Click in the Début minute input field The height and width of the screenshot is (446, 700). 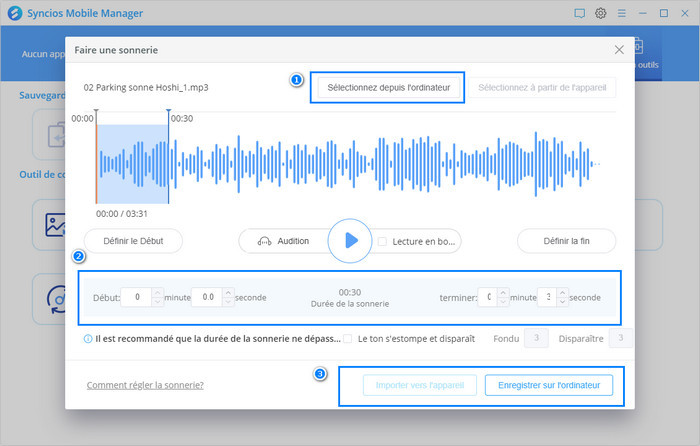coord(135,297)
